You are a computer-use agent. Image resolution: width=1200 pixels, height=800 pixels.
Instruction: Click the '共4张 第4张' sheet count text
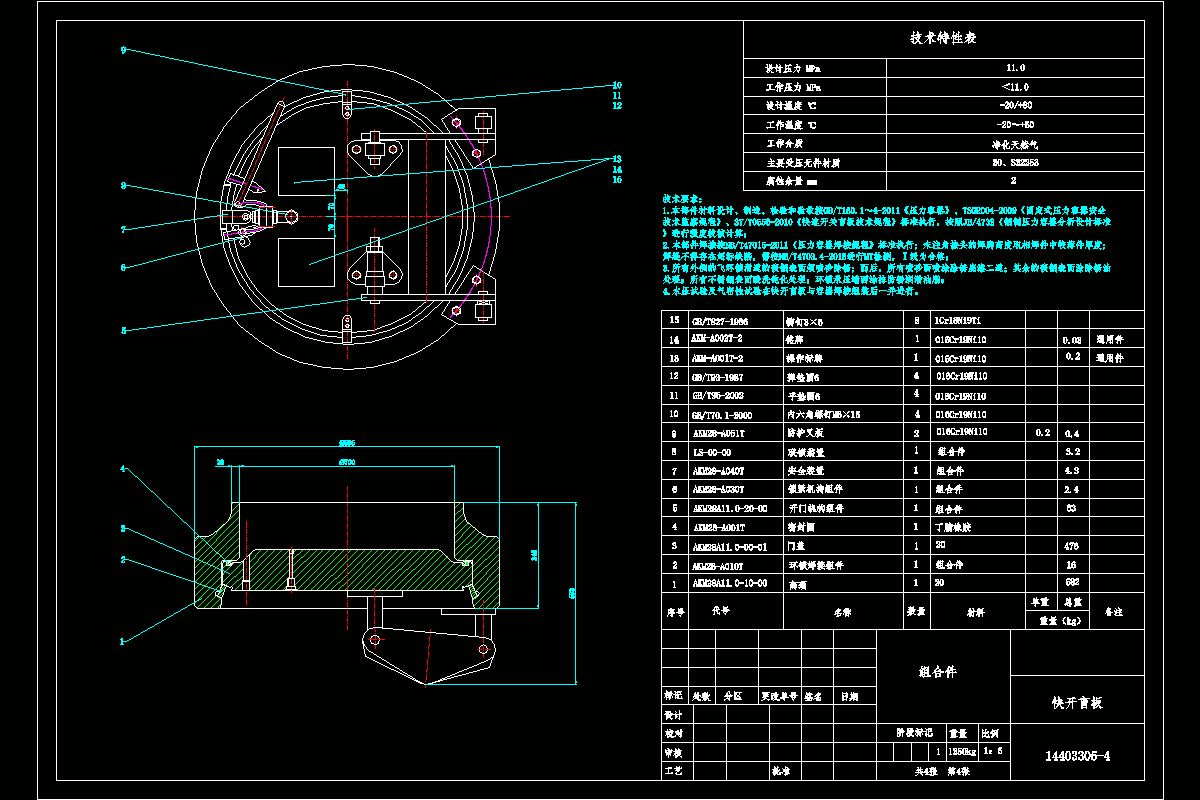click(x=943, y=772)
